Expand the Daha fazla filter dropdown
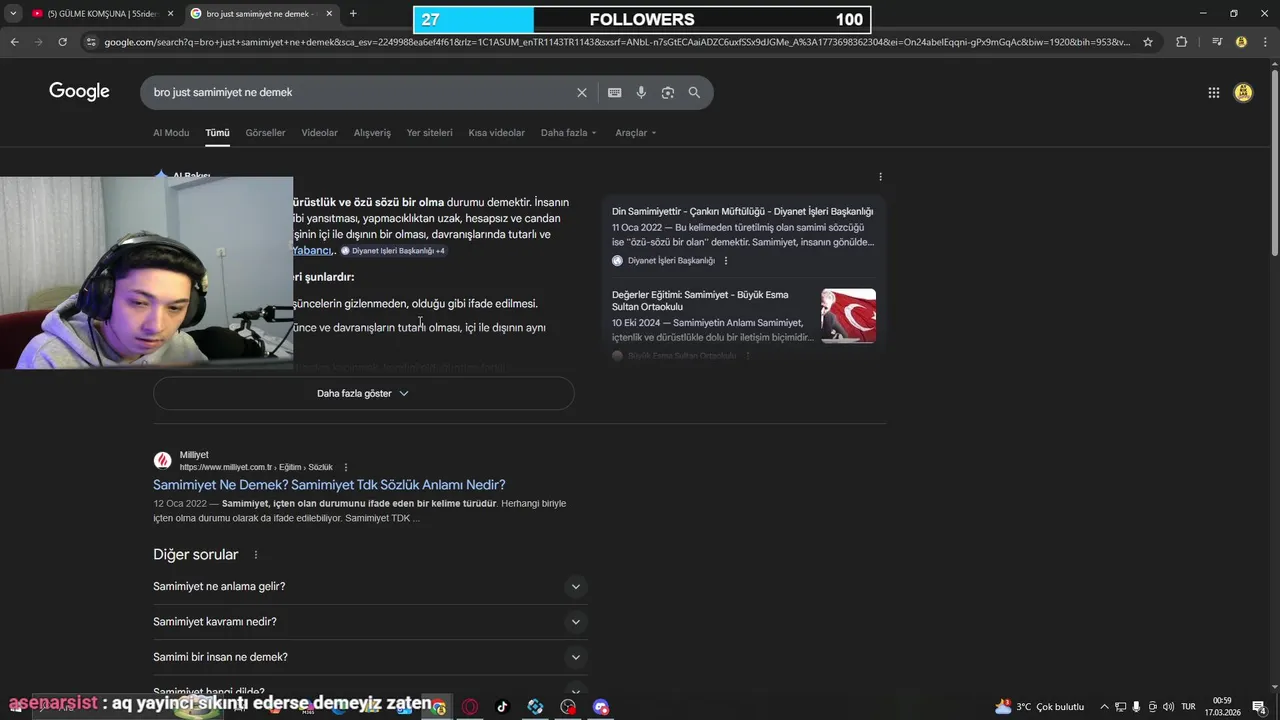 [568, 133]
